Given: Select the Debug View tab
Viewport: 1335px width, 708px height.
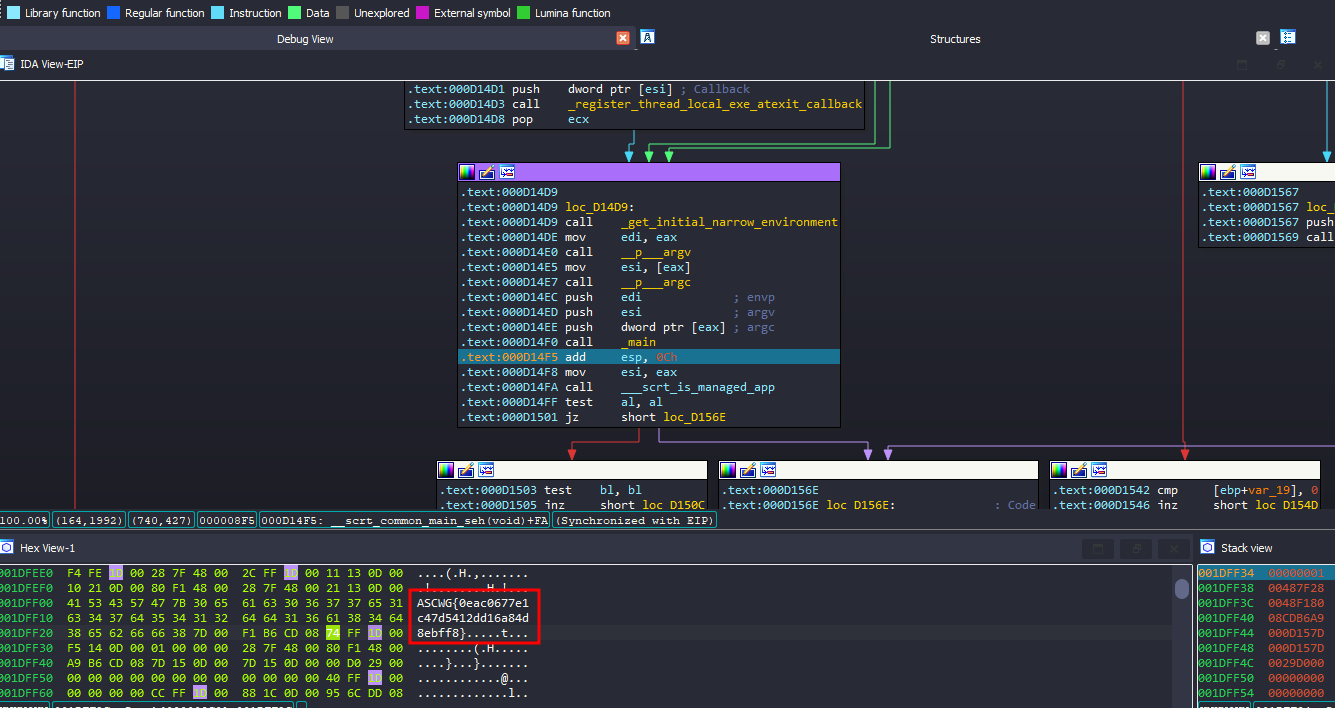Looking at the screenshot, I should coord(305,39).
